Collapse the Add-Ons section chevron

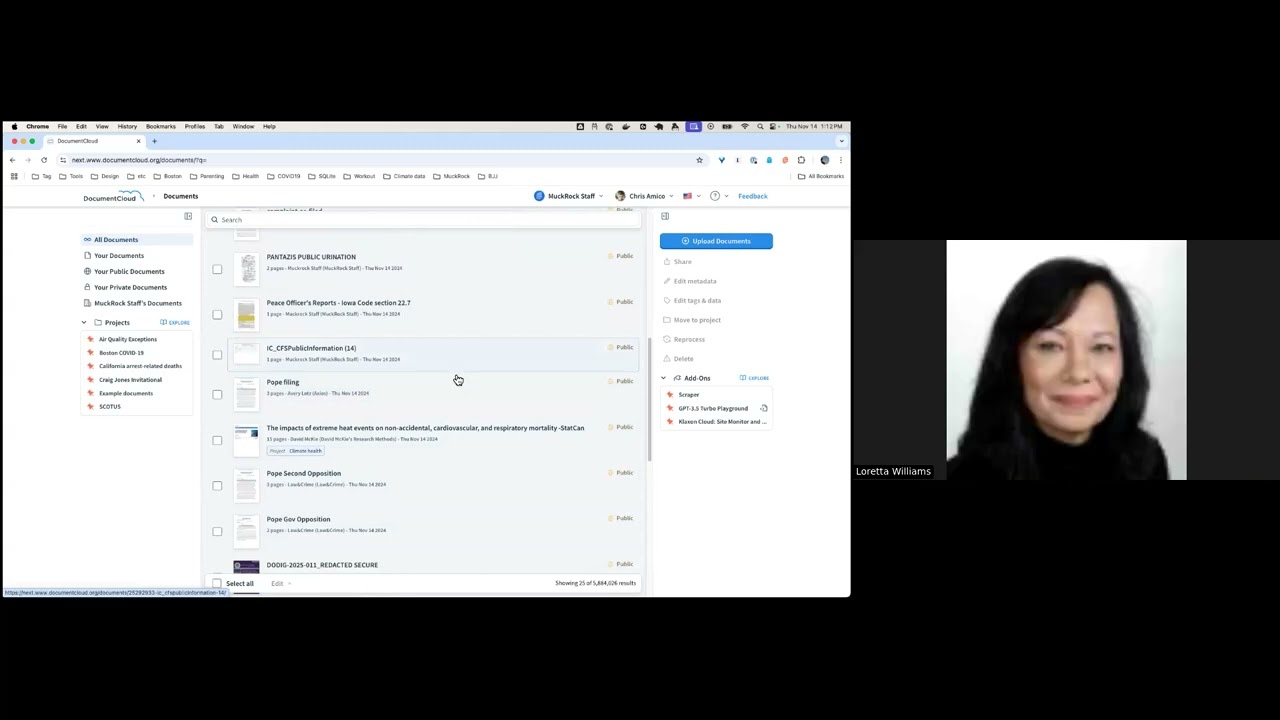[663, 378]
